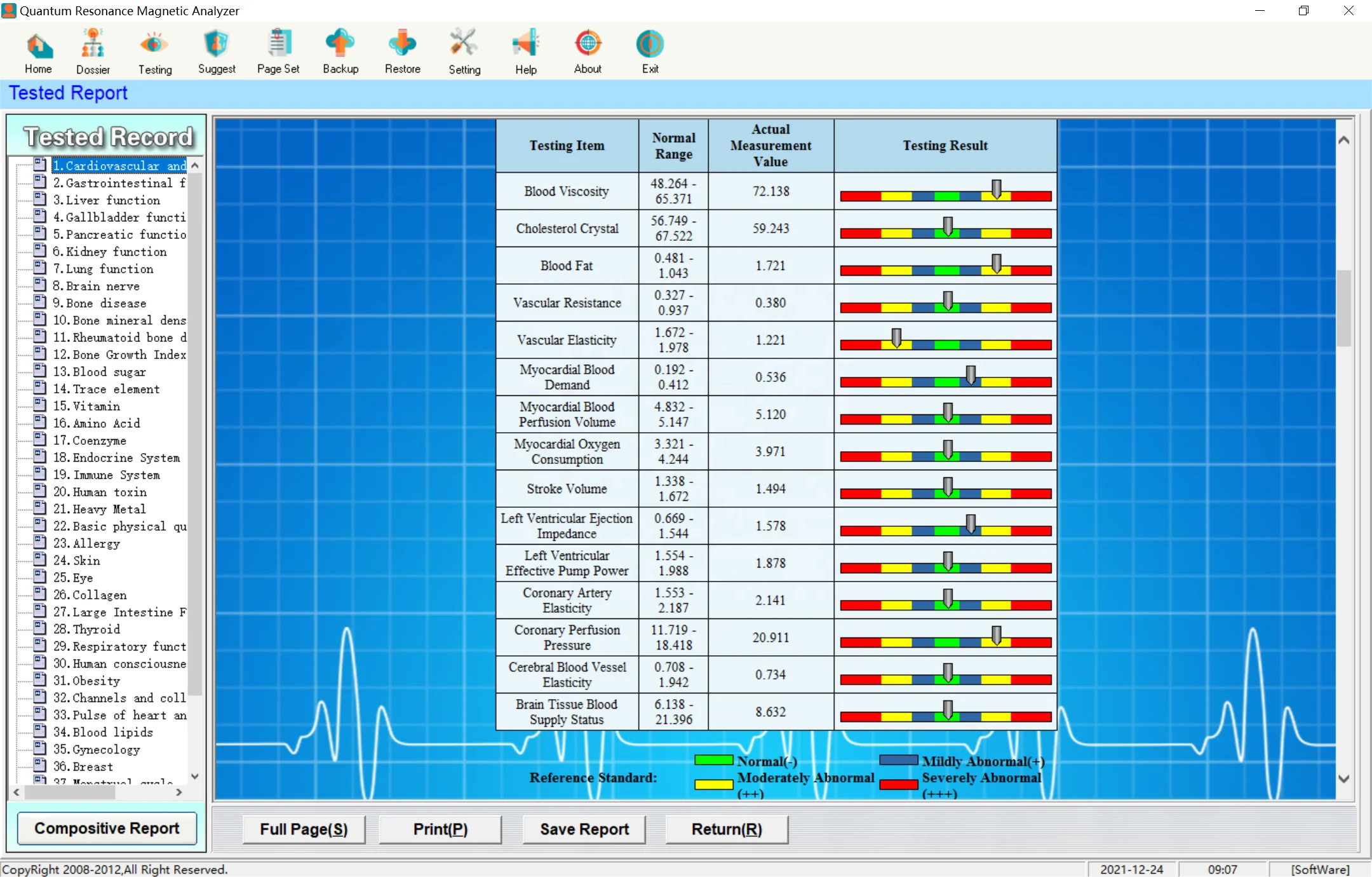Open the Backup cloud icon
Viewport: 1372px width, 877px height.
(x=340, y=51)
